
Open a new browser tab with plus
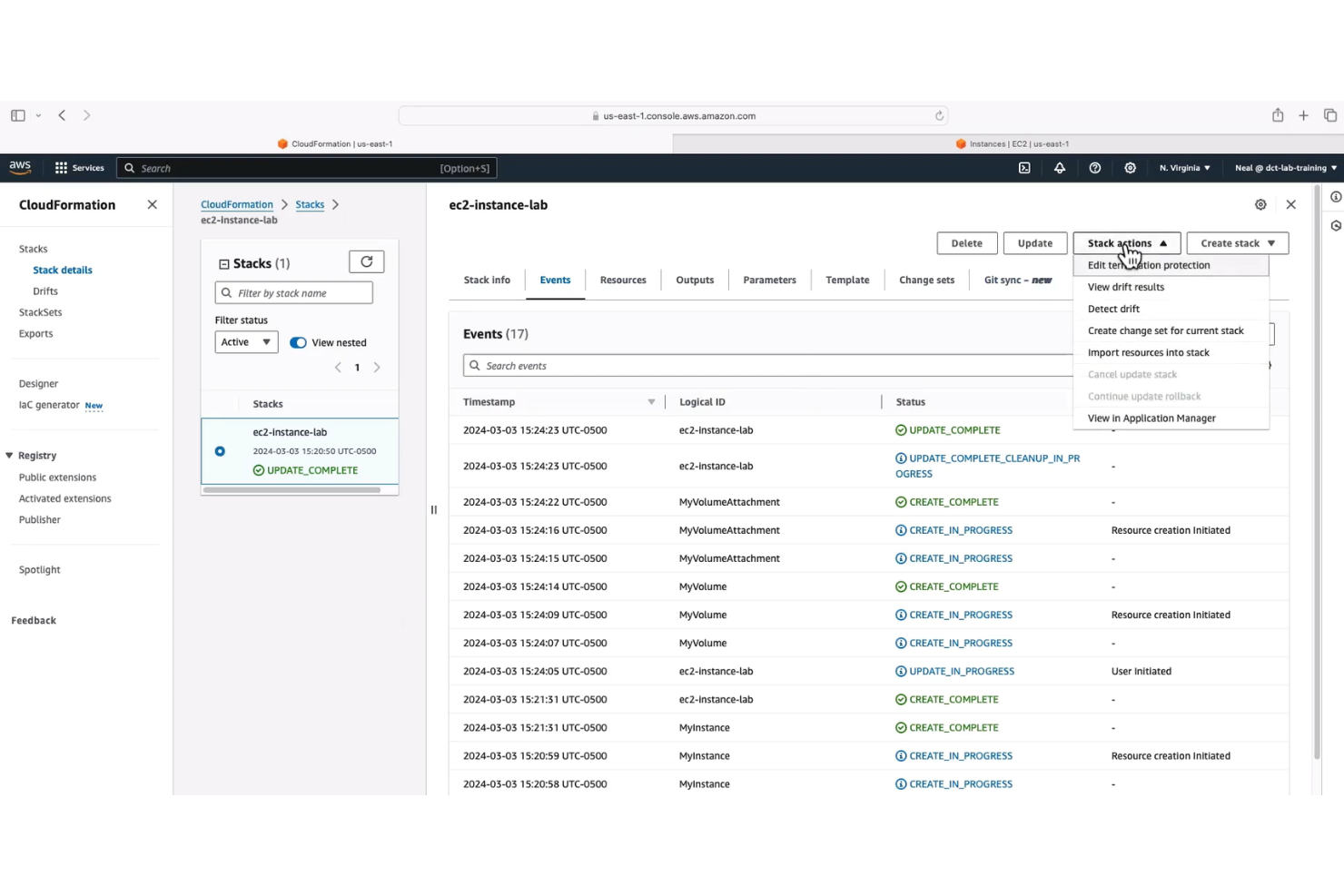tap(1303, 115)
